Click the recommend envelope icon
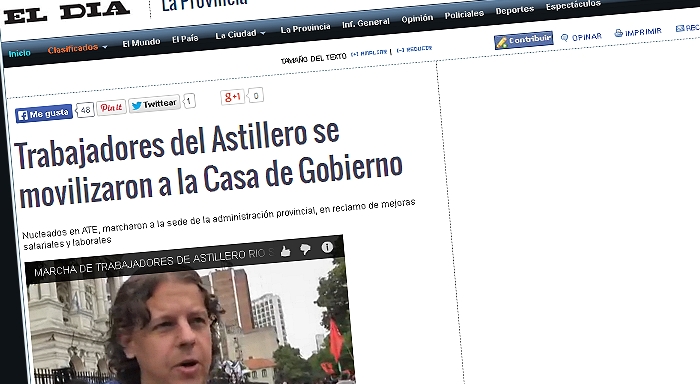Viewport: 700px width, 384px height. pos(680,28)
